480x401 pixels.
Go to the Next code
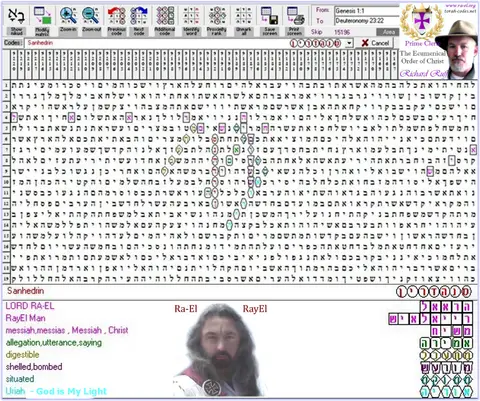click(139, 21)
